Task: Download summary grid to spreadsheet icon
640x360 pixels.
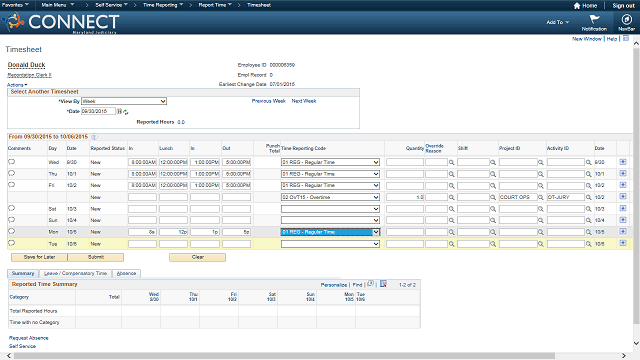Action: (383, 284)
